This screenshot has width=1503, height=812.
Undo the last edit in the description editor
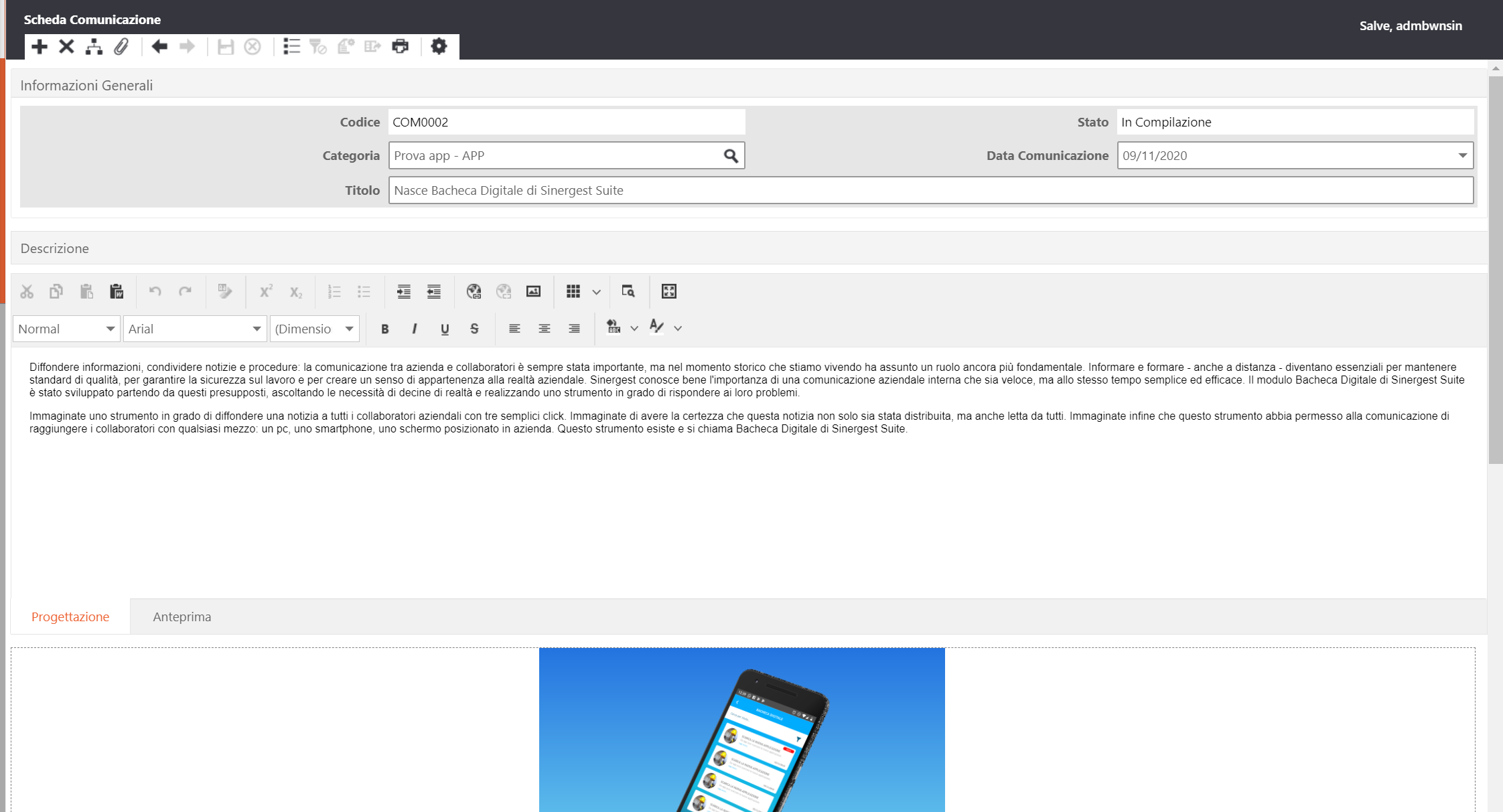[x=155, y=291]
